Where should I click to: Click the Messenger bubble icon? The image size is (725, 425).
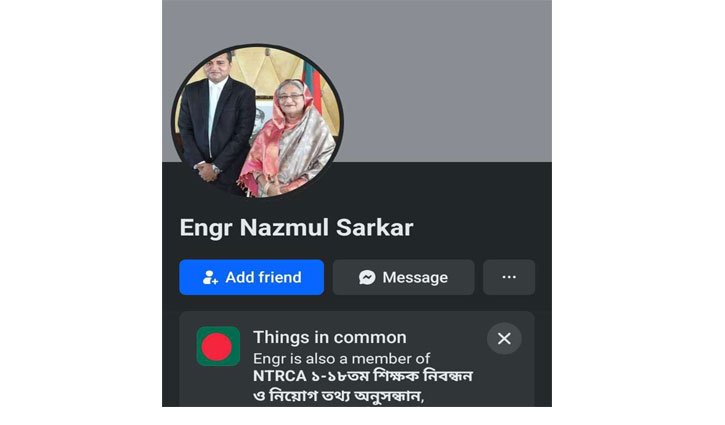coord(367,277)
